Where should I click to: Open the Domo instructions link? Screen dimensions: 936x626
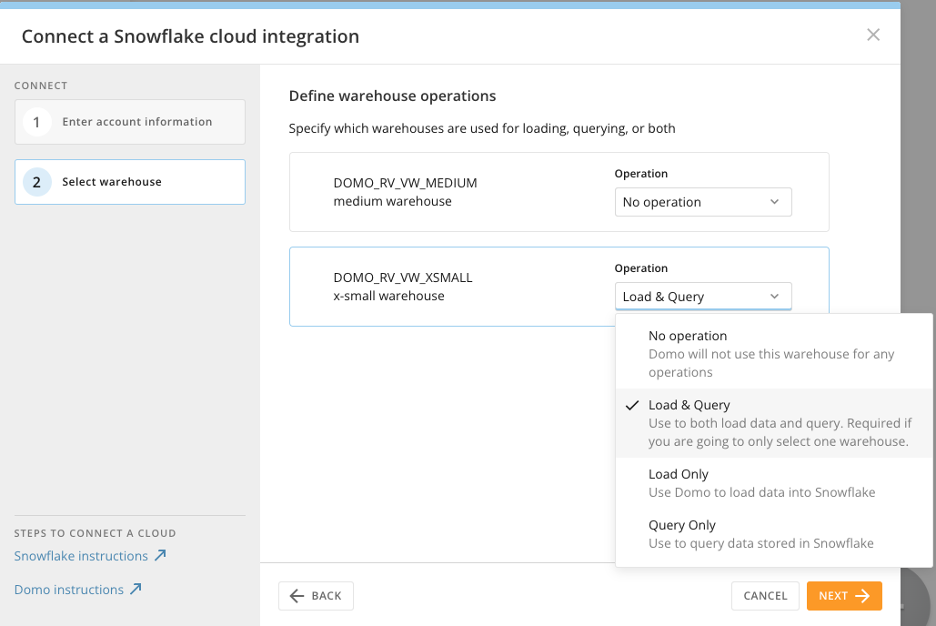[69, 590]
